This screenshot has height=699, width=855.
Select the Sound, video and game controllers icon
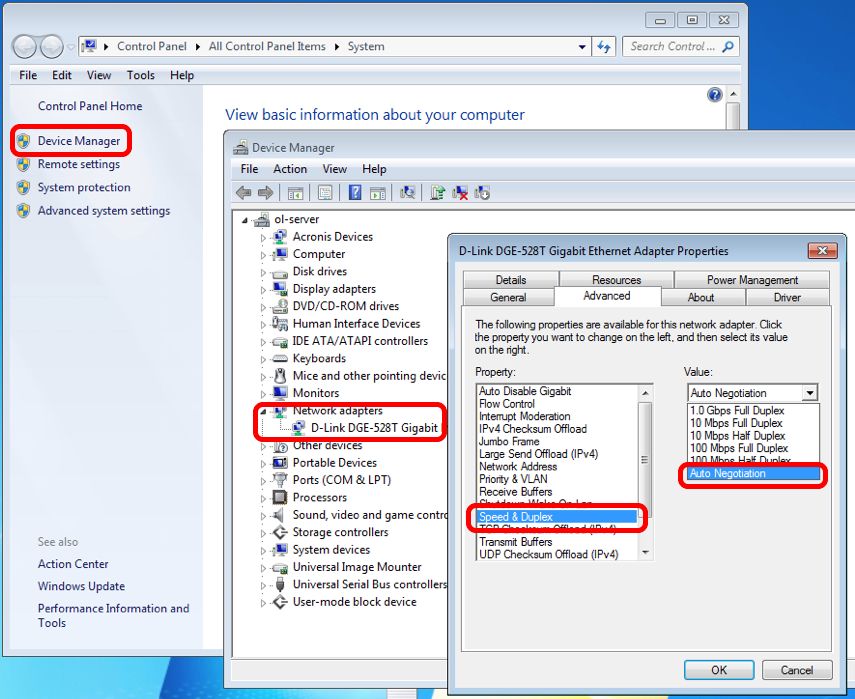pos(279,515)
